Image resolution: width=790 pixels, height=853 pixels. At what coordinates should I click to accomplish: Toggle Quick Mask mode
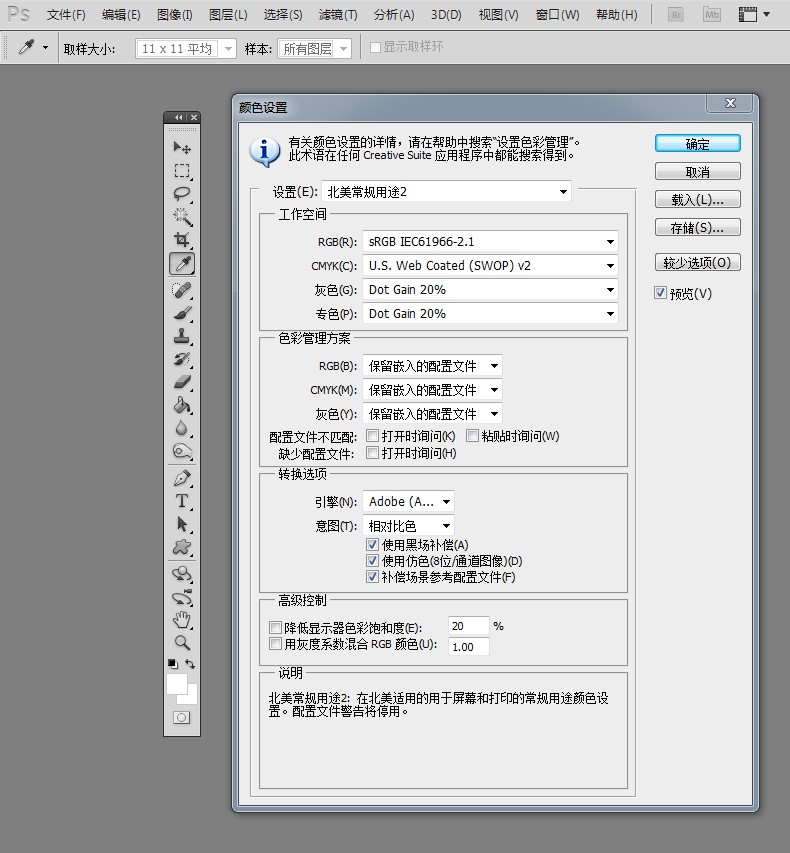pyautogui.click(x=182, y=718)
